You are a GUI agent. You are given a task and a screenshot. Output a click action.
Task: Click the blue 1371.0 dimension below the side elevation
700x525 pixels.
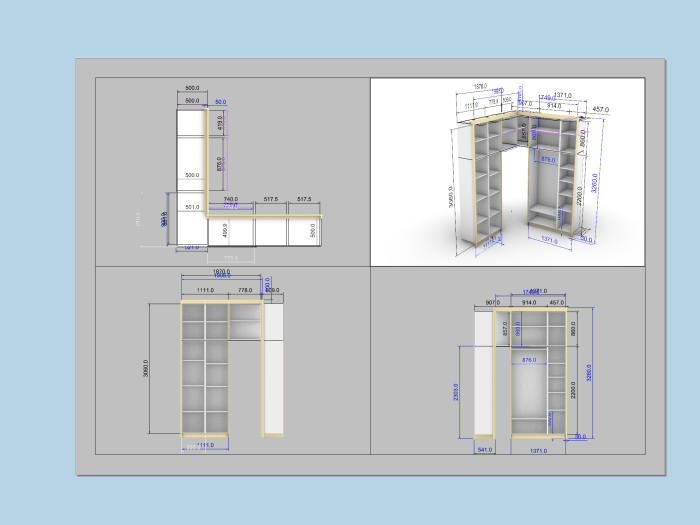tap(538, 451)
